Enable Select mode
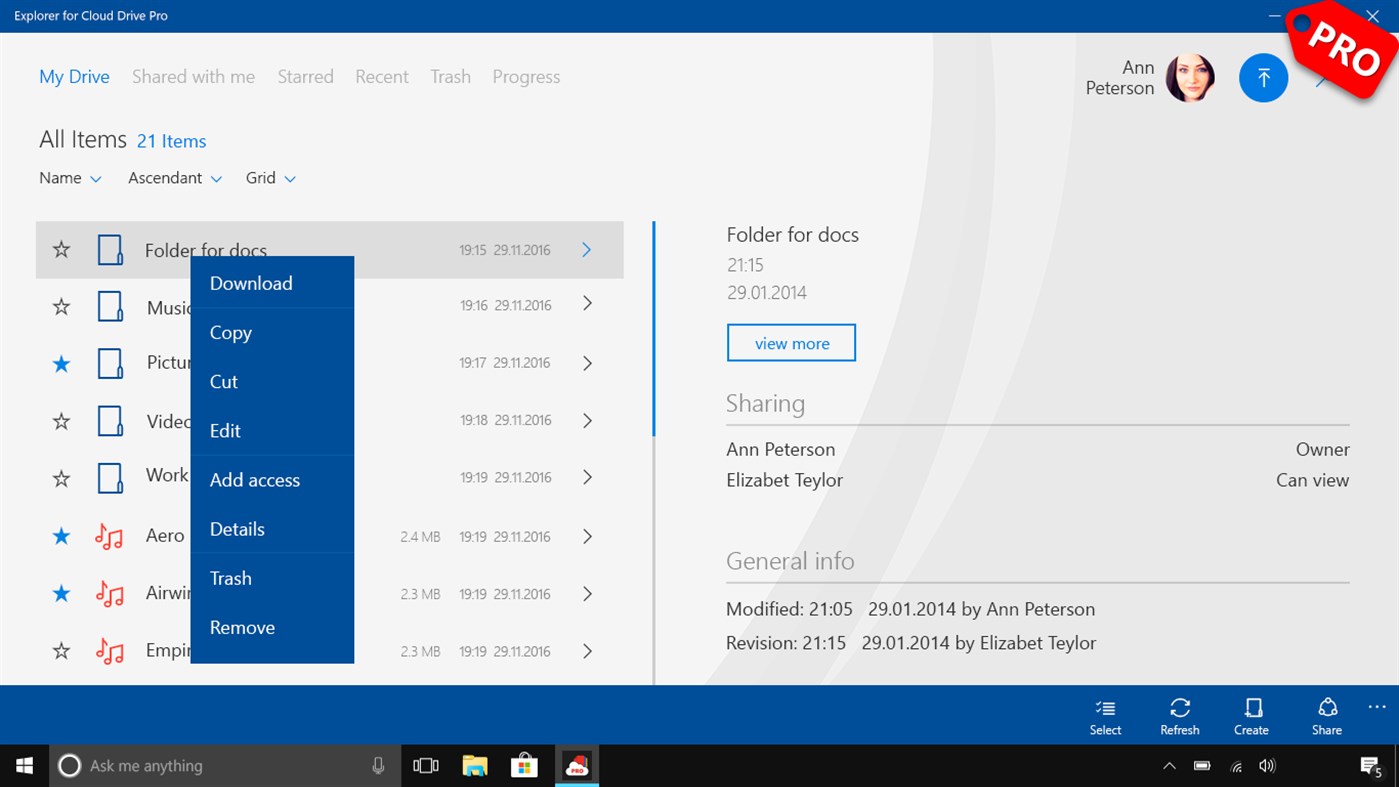Screen dimensions: 1399x787 coord(1105,714)
